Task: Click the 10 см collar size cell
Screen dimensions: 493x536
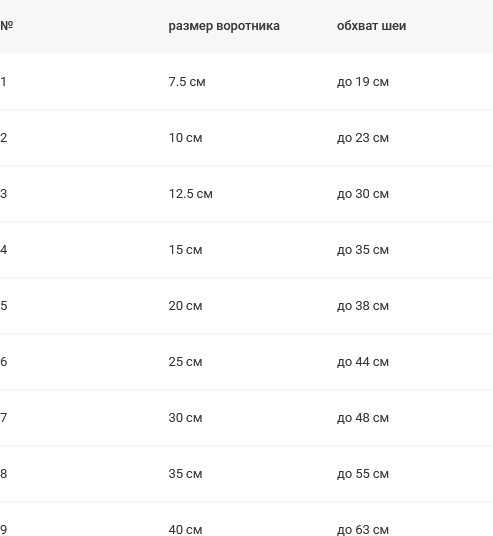Action: [185, 138]
